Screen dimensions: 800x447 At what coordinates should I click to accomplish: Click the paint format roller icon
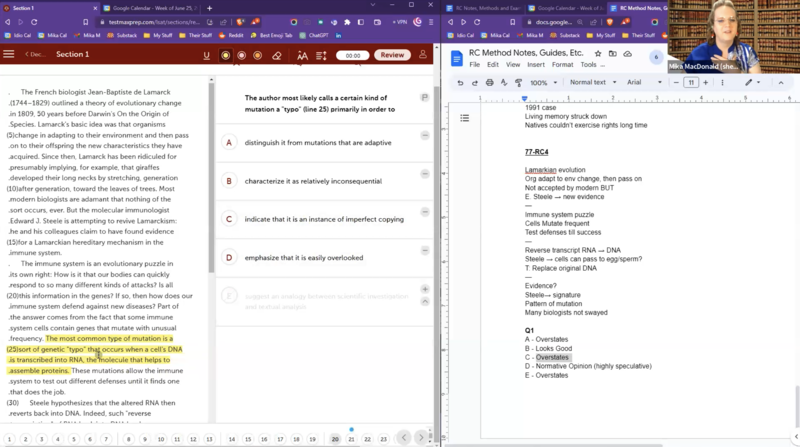pos(517,82)
